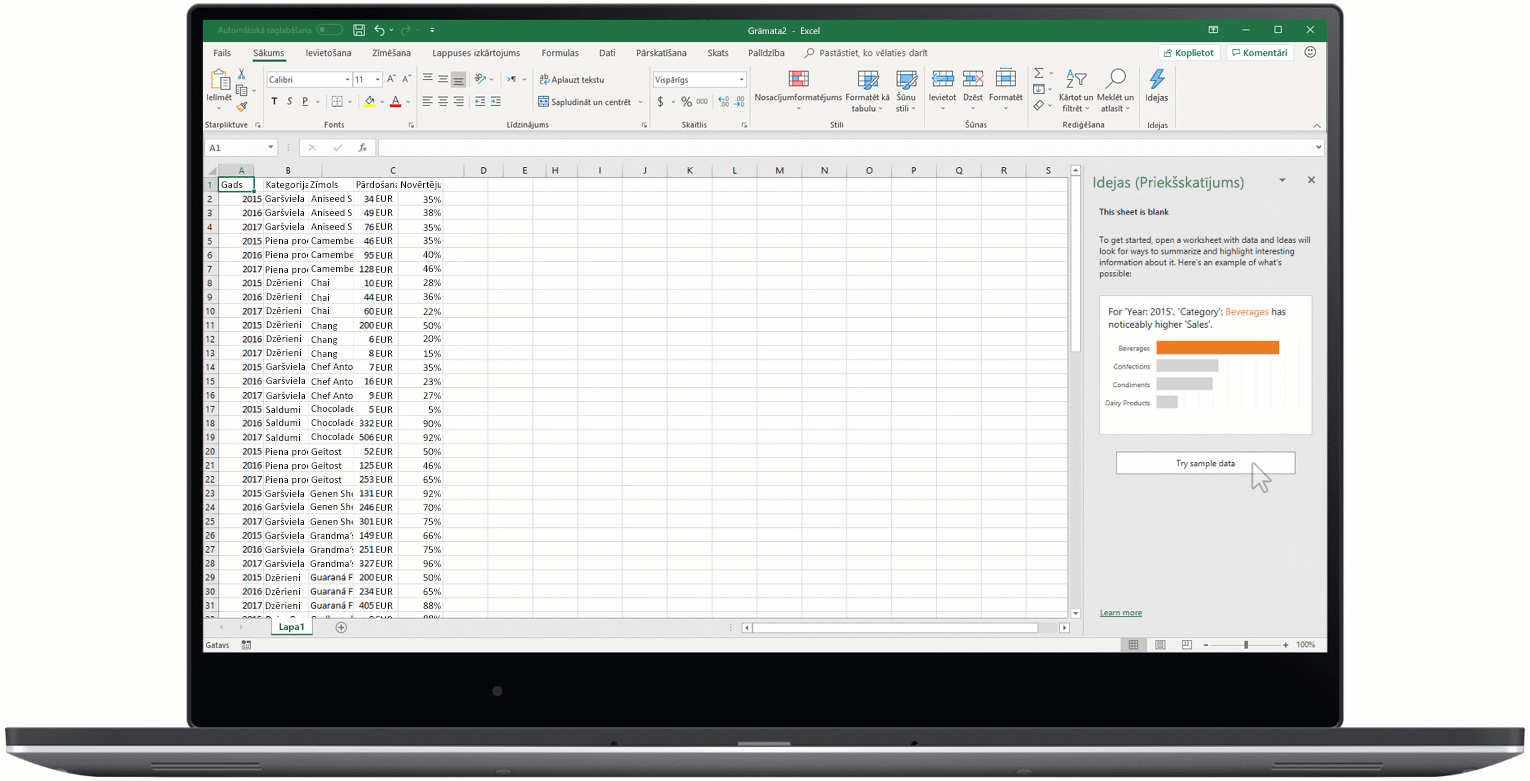Switch to Page Layout view icon
The width and height of the screenshot is (1530, 781).
pos(1158,645)
